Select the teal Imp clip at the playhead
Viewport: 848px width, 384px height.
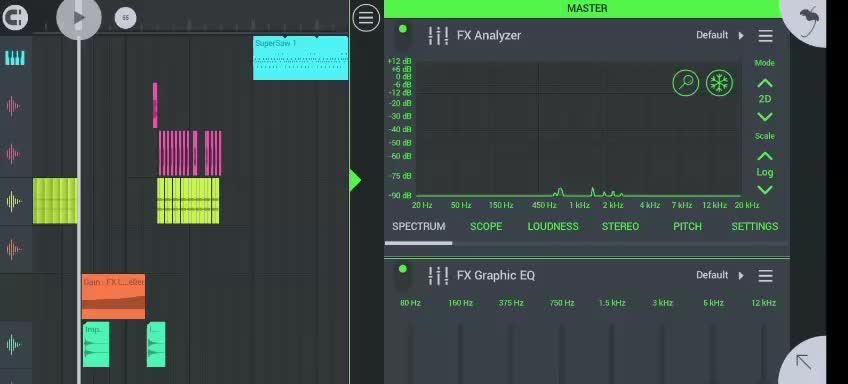(96, 345)
